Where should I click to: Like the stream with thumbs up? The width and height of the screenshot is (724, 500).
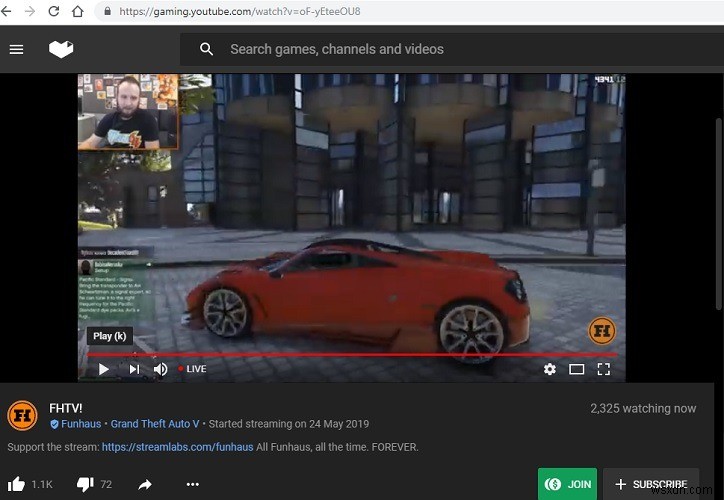pos(16,484)
